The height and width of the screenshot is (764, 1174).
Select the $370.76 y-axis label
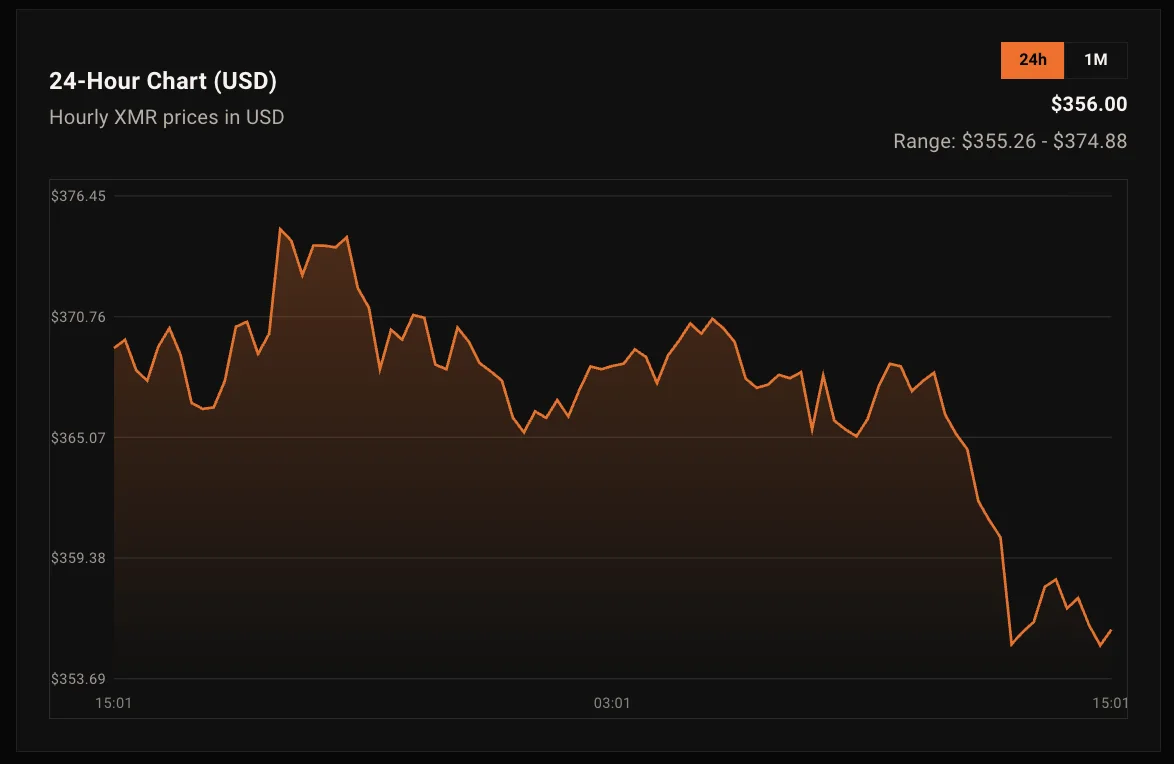click(78, 317)
